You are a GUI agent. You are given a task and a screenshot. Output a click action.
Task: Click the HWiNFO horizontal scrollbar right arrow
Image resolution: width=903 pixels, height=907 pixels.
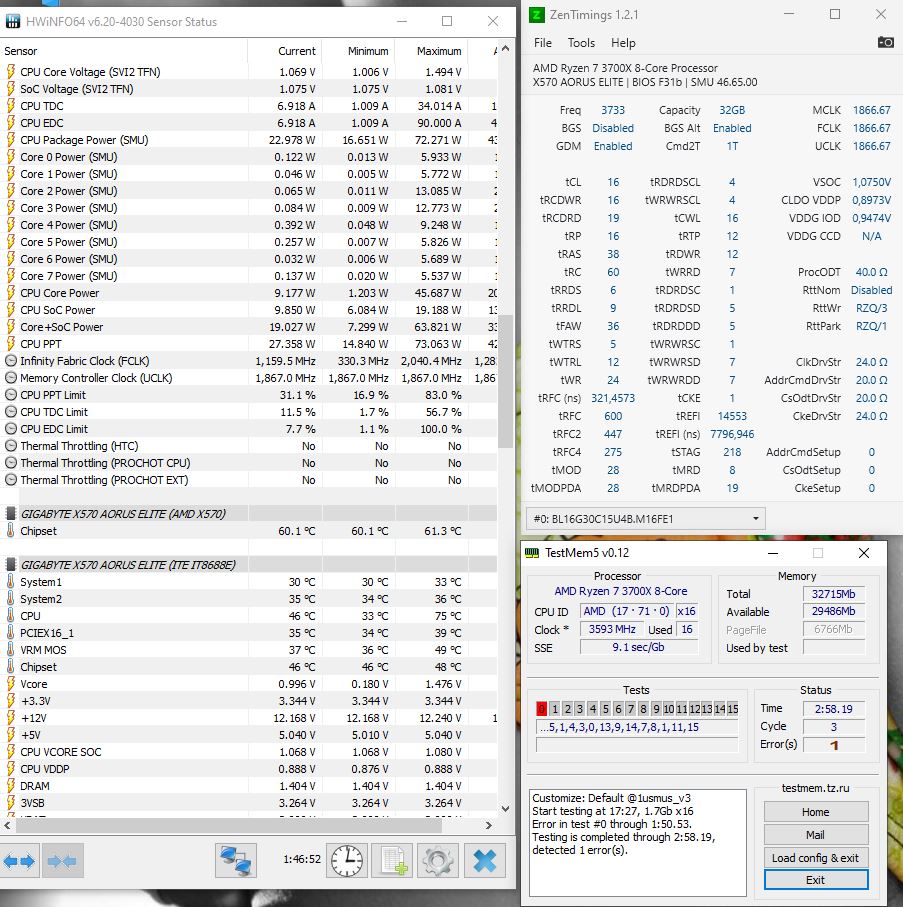(x=489, y=825)
